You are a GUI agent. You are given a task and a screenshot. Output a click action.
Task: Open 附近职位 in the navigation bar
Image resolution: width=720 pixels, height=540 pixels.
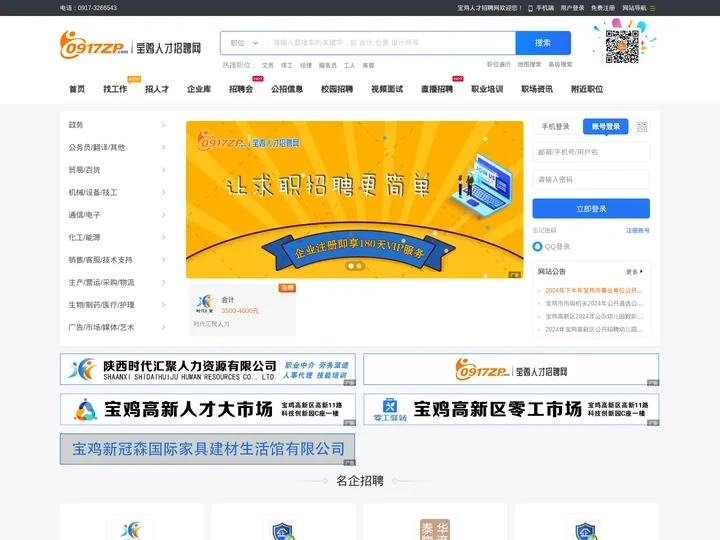pos(587,89)
